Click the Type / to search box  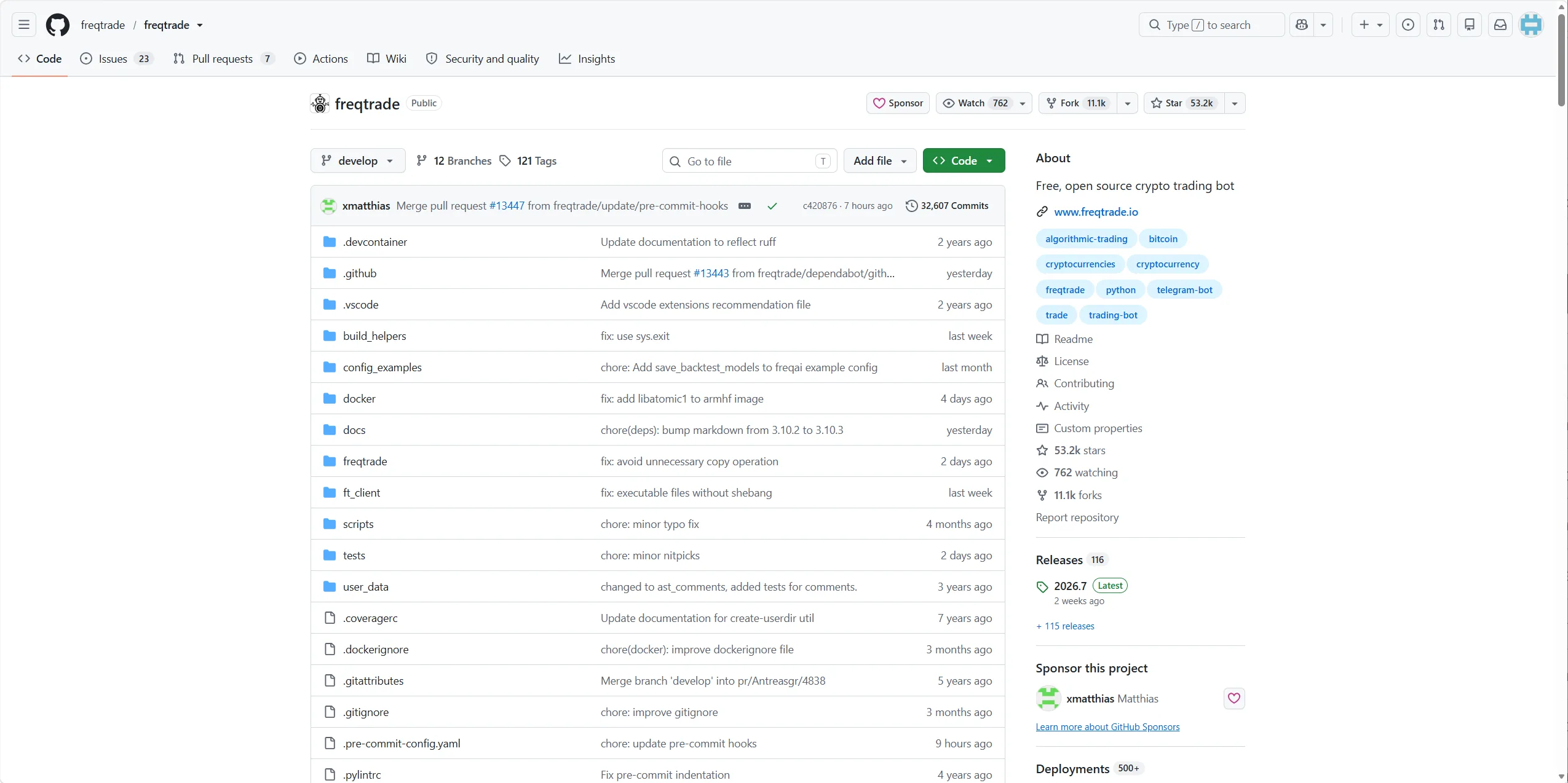[1211, 25]
